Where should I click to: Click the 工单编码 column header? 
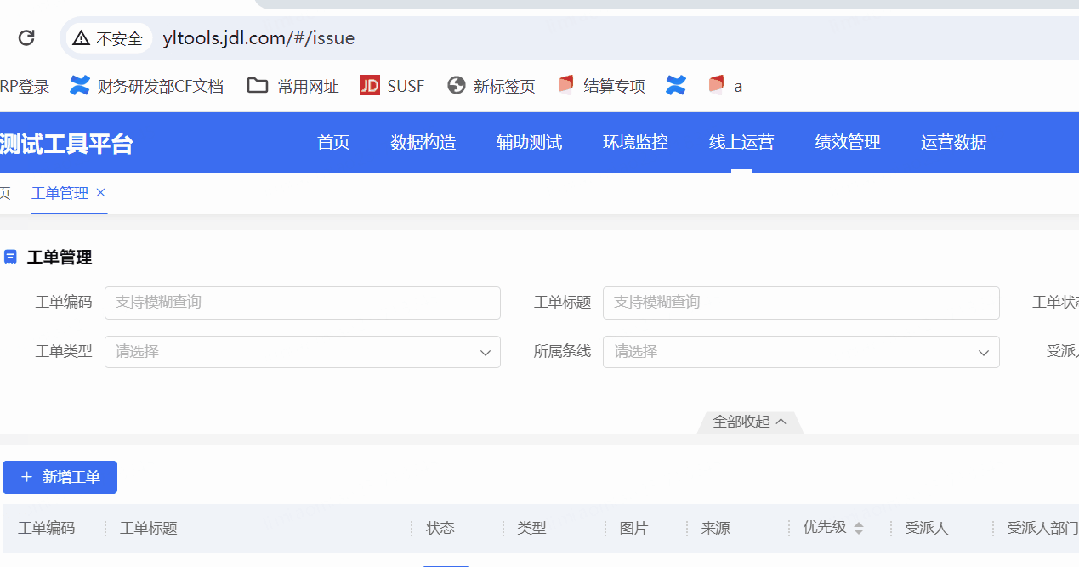coord(46,528)
